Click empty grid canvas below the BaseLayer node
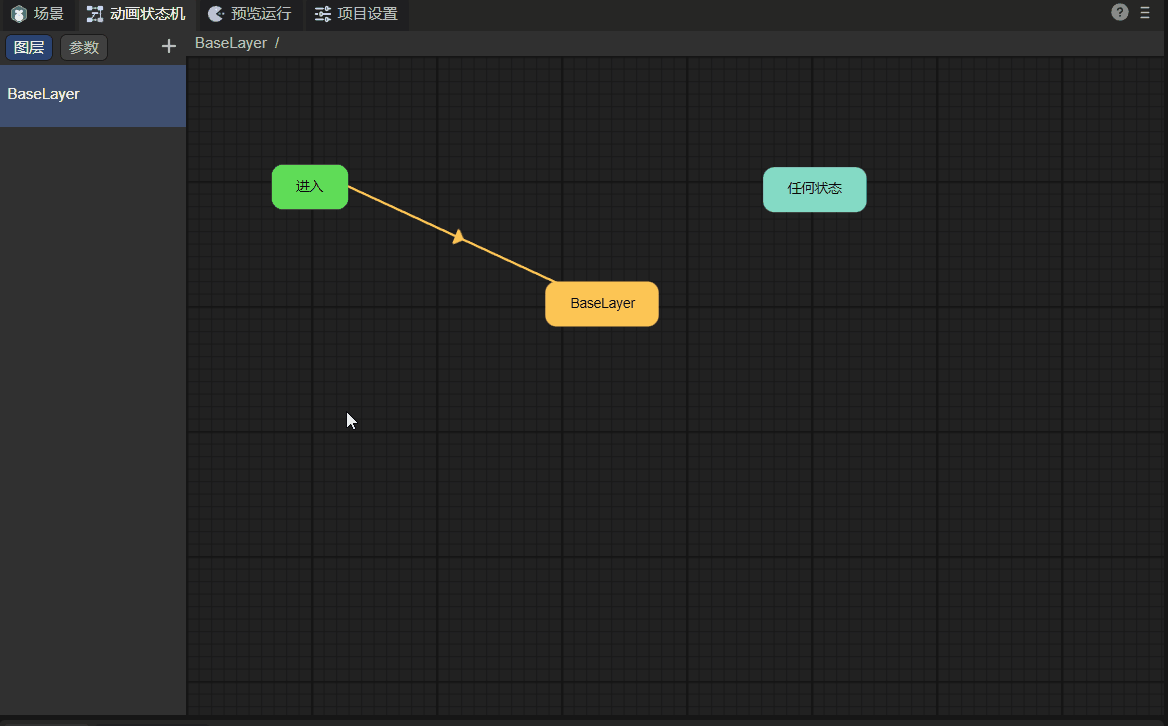The width and height of the screenshot is (1168, 726). tap(602, 480)
